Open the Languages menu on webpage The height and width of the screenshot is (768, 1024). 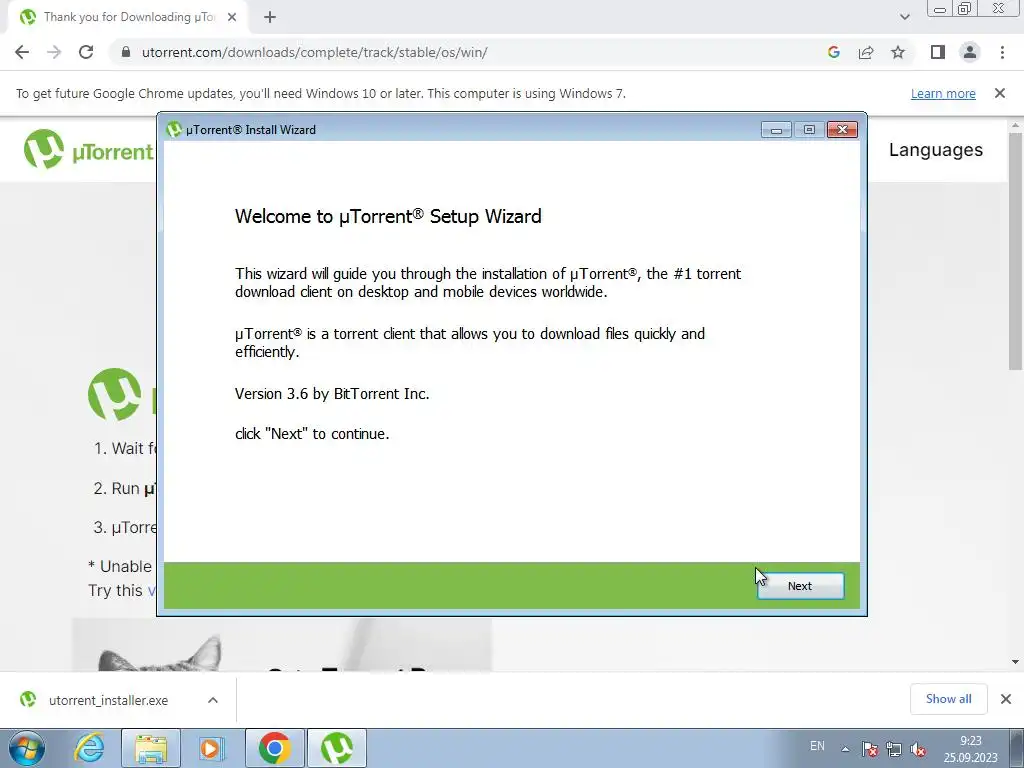click(935, 150)
